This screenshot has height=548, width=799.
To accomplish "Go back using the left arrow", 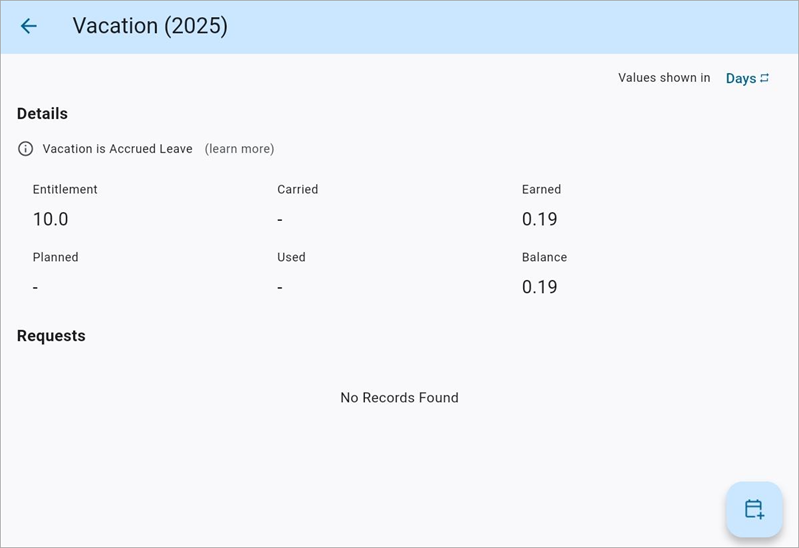I will [x=29, y=26].
